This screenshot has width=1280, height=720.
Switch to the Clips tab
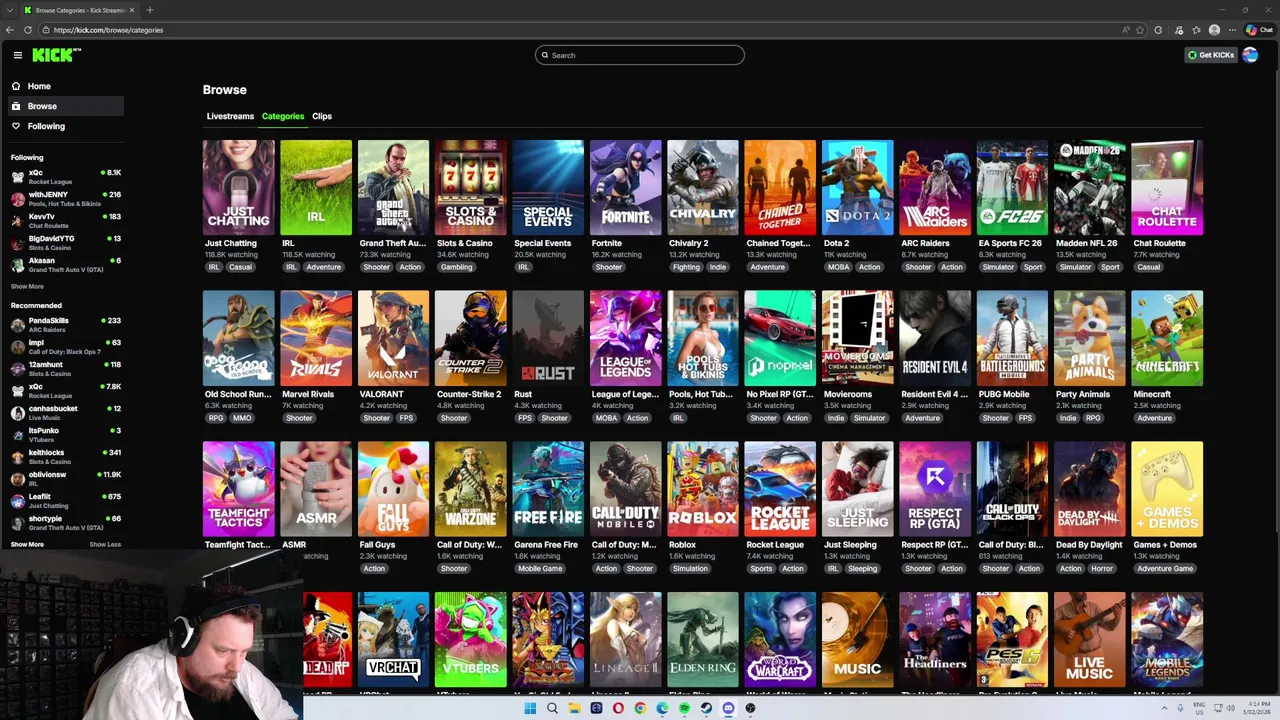pyautogui.click(x=322, y=116)
